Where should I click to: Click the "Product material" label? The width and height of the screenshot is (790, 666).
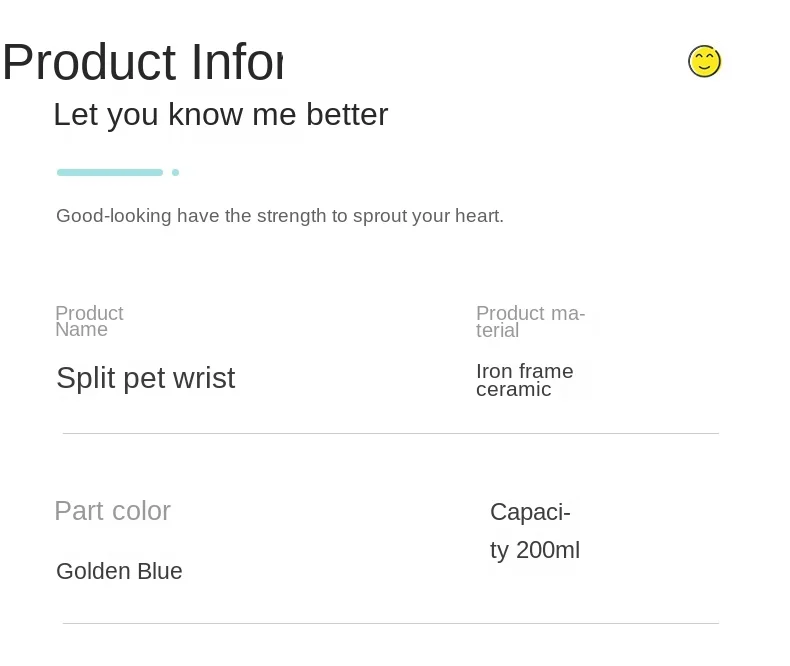pyautogui.click(x=530, y=321)
